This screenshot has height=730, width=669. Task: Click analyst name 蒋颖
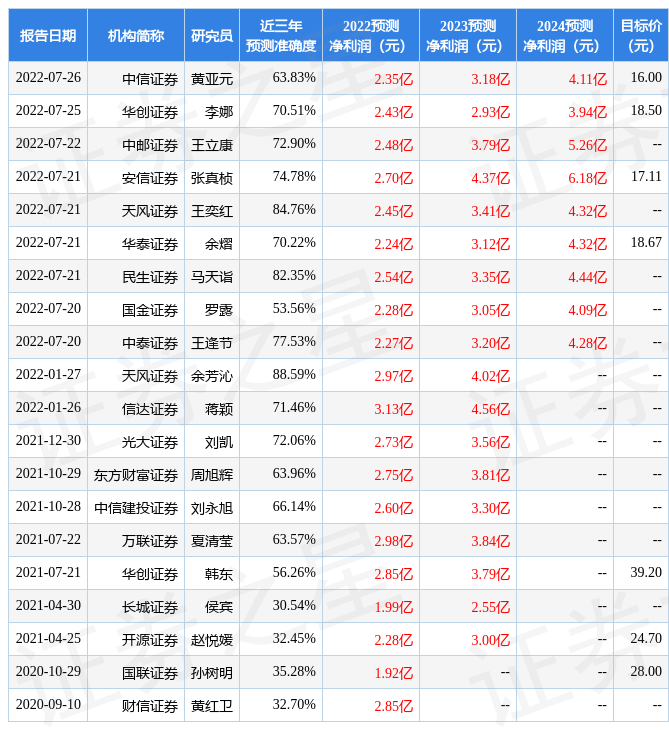click(x=219, y=409)
